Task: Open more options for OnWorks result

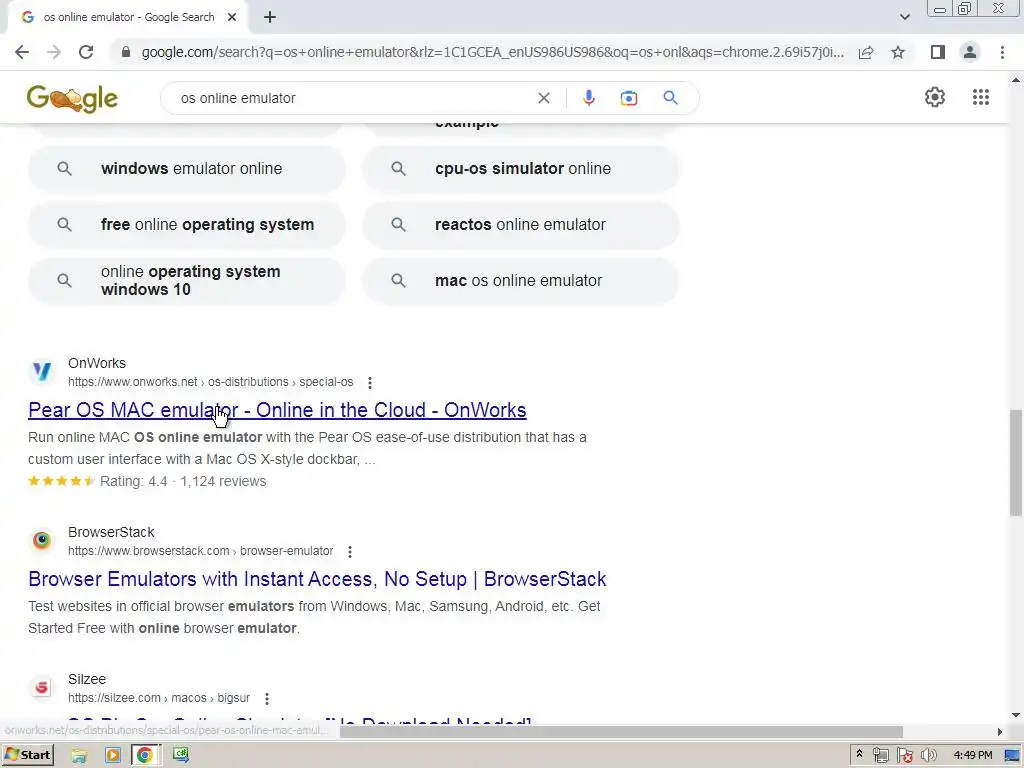Action: (x=370, y=383)
